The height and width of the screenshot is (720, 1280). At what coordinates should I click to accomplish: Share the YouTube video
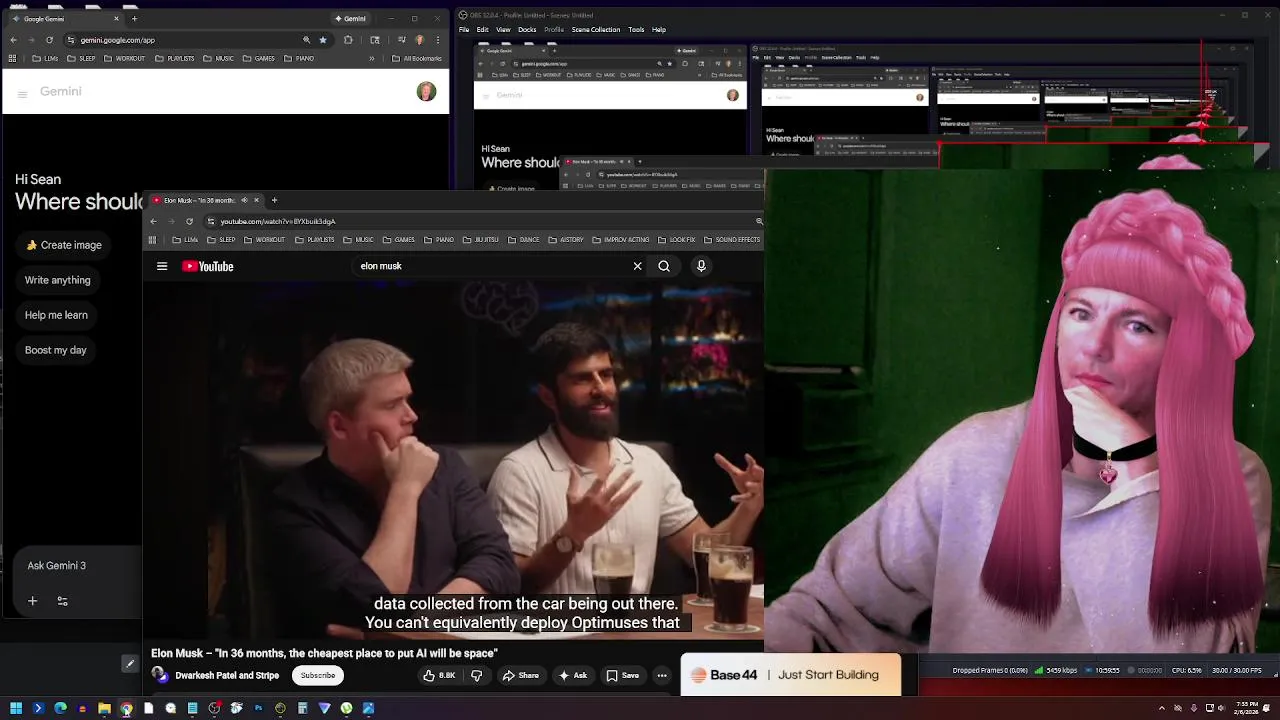pos(521,675)
